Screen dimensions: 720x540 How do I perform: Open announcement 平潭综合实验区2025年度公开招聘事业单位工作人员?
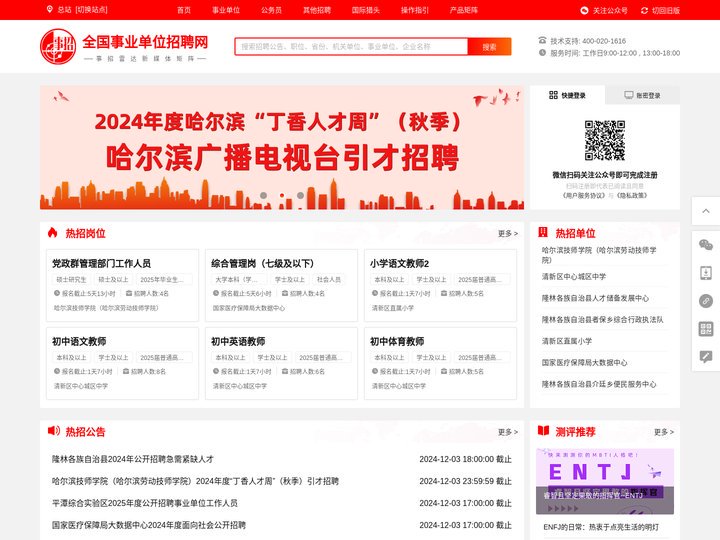pos(145,503)
